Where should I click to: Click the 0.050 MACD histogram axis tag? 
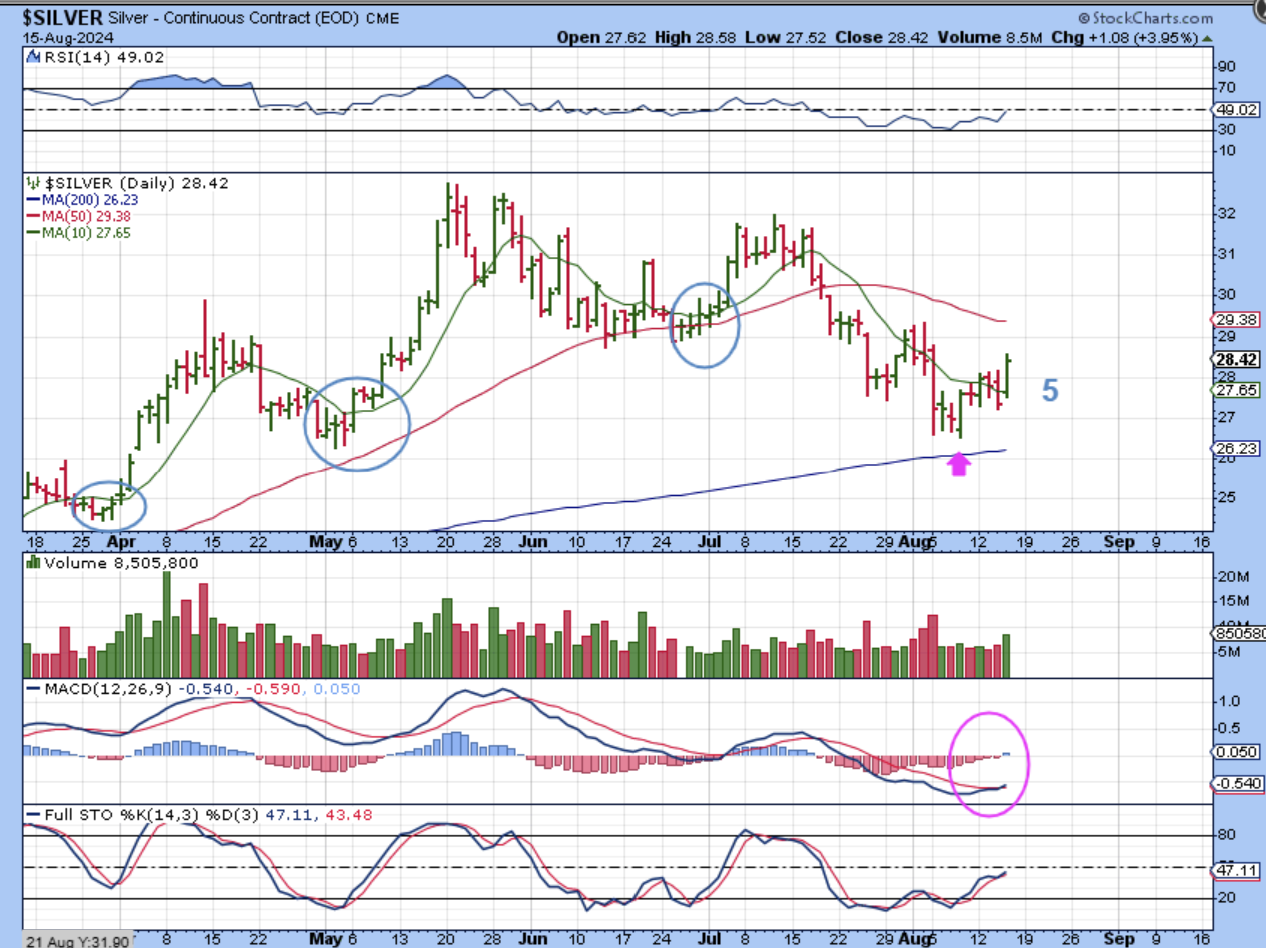pyautogui.click(x=1236, y=752)
